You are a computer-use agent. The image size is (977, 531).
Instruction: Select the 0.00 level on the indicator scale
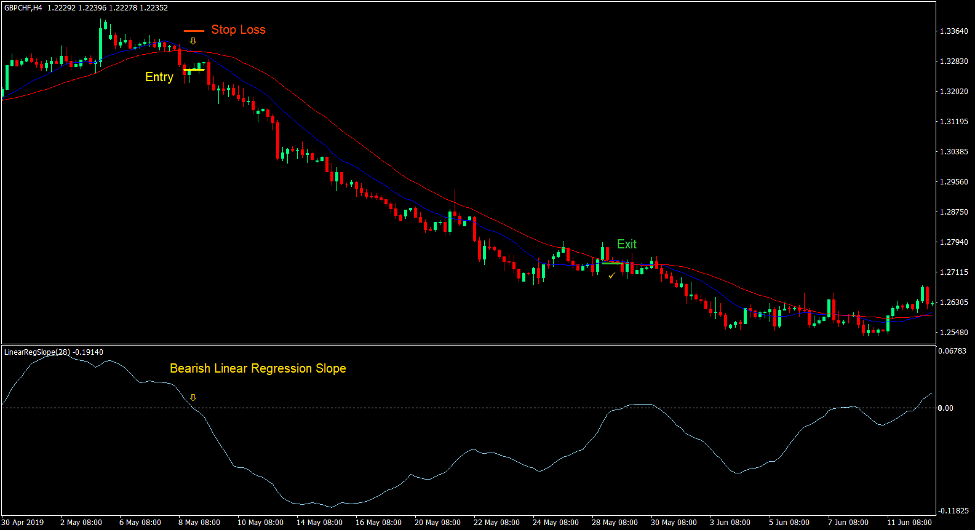pyautogui.click(x=945, y=408)
